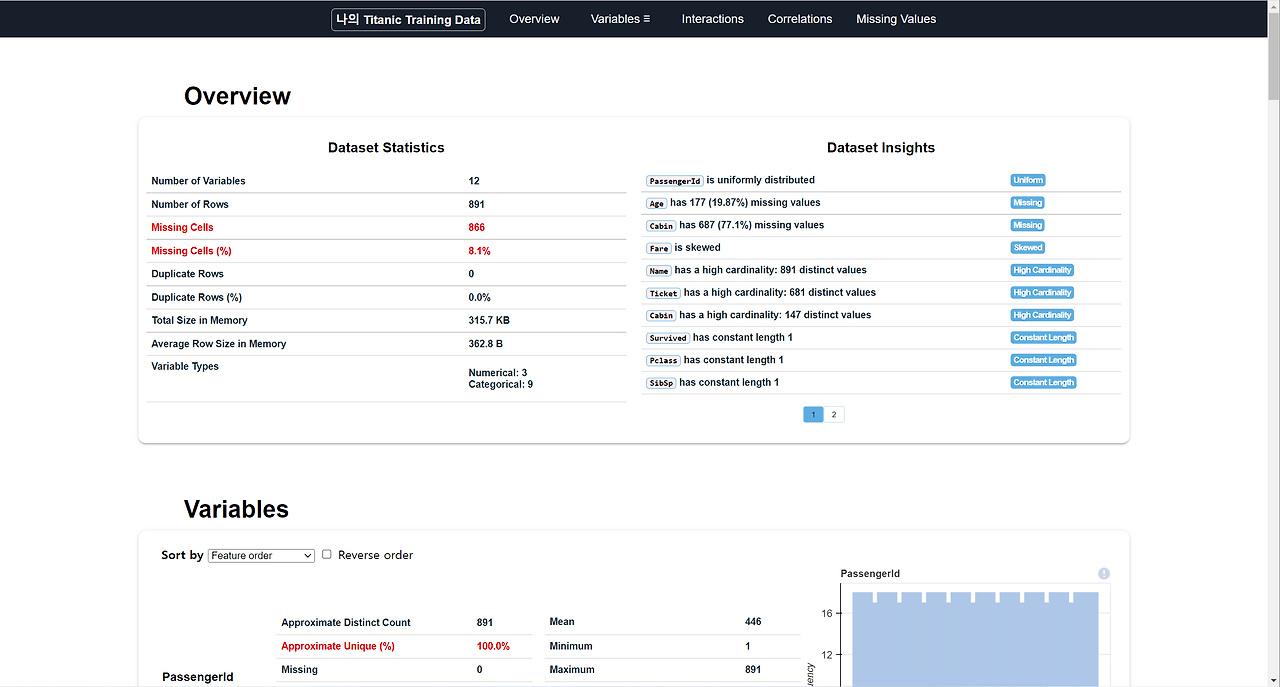1280x687 pixels.
Task: Select insights page 1 button
Action: [x=813, y=414]
